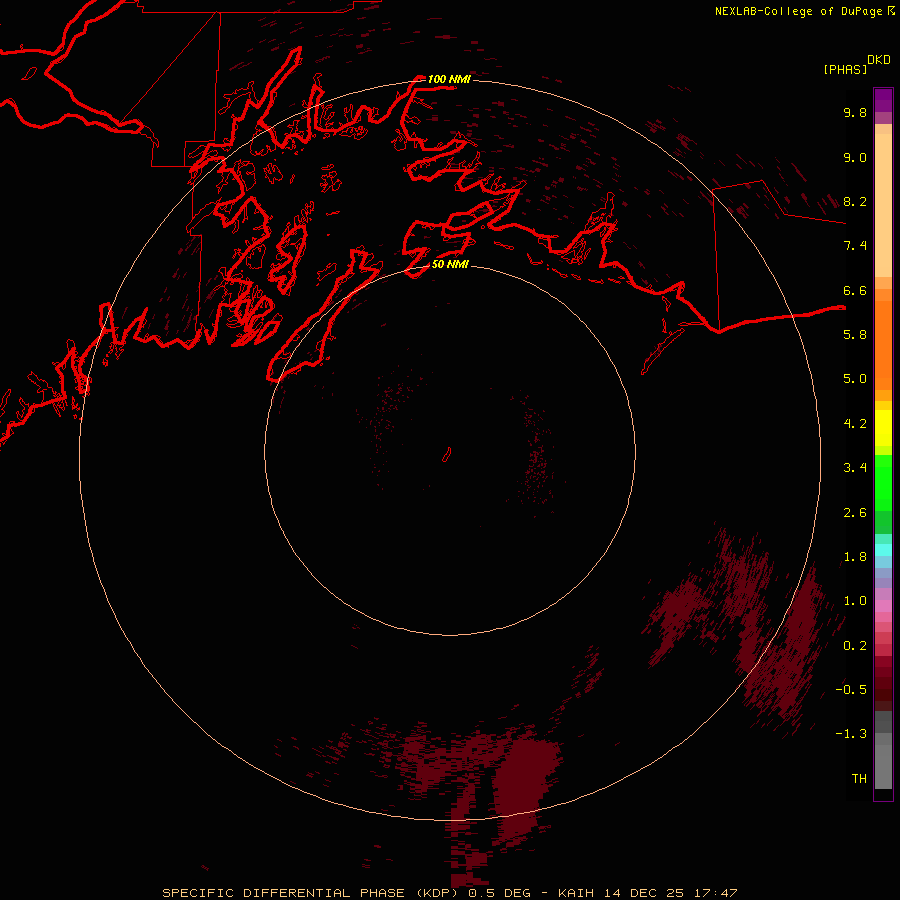Click the 7.4 legend value
900x900 pixels.
pos(855,246)
